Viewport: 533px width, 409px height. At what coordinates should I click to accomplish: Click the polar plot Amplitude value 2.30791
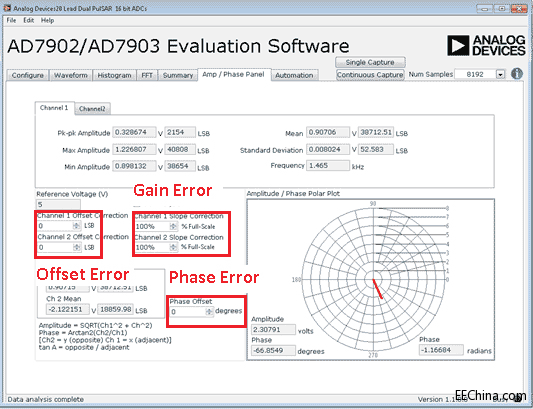point(273,329)
